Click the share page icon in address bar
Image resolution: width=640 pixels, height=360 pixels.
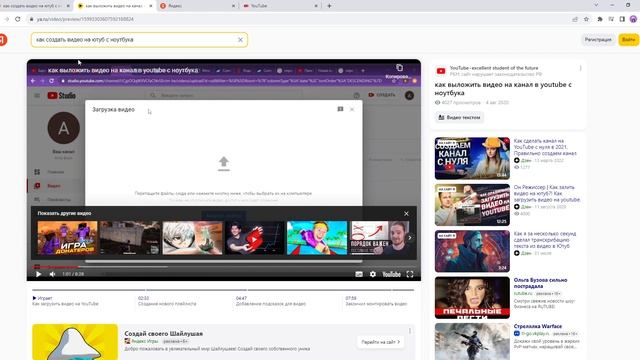point(575,19)
